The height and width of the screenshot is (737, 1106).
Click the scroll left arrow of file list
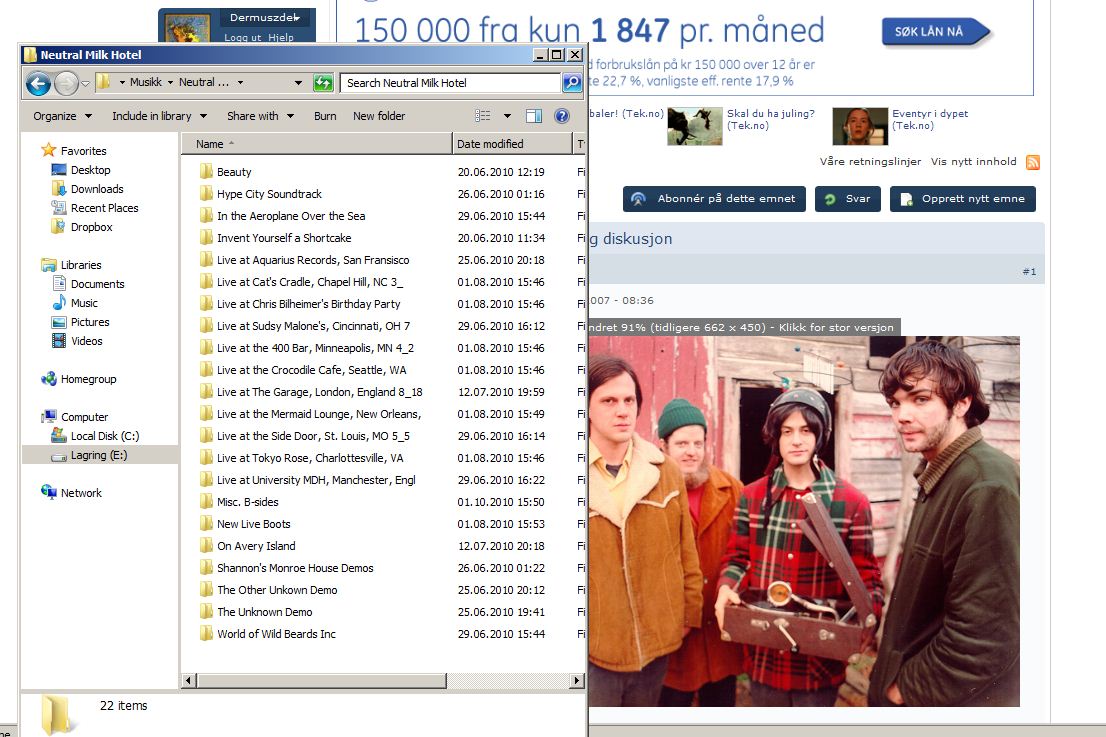pos(188,681)
